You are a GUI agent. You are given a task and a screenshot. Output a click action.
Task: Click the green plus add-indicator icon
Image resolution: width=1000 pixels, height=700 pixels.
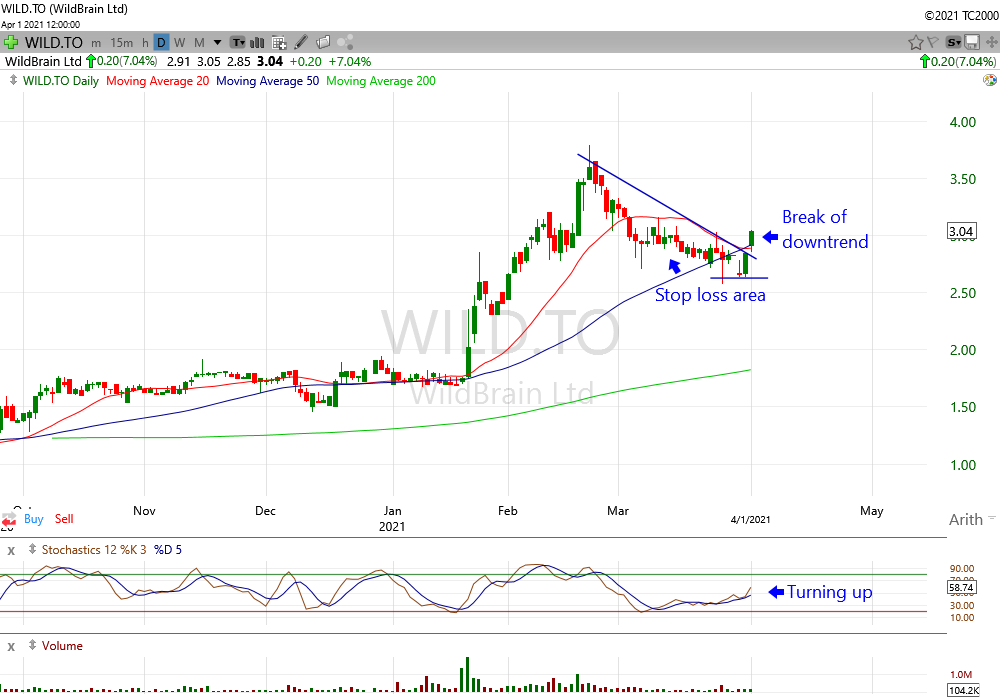(10, 43)
